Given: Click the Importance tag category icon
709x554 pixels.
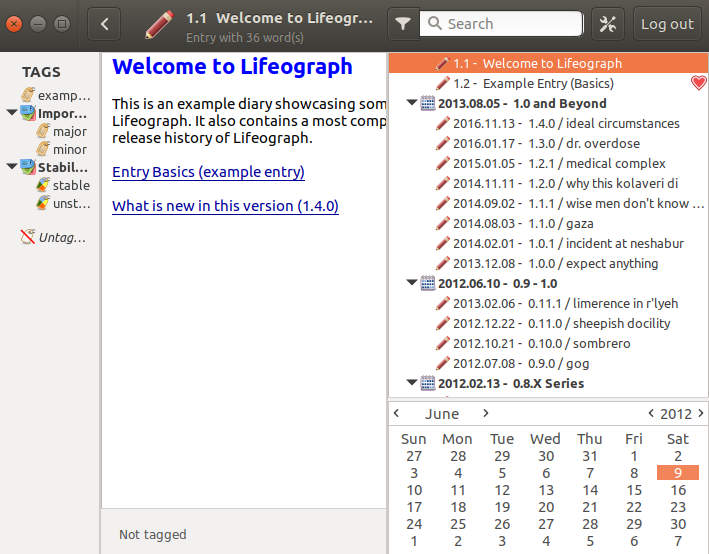Looking at the screenshot, I should coord(28,113).
